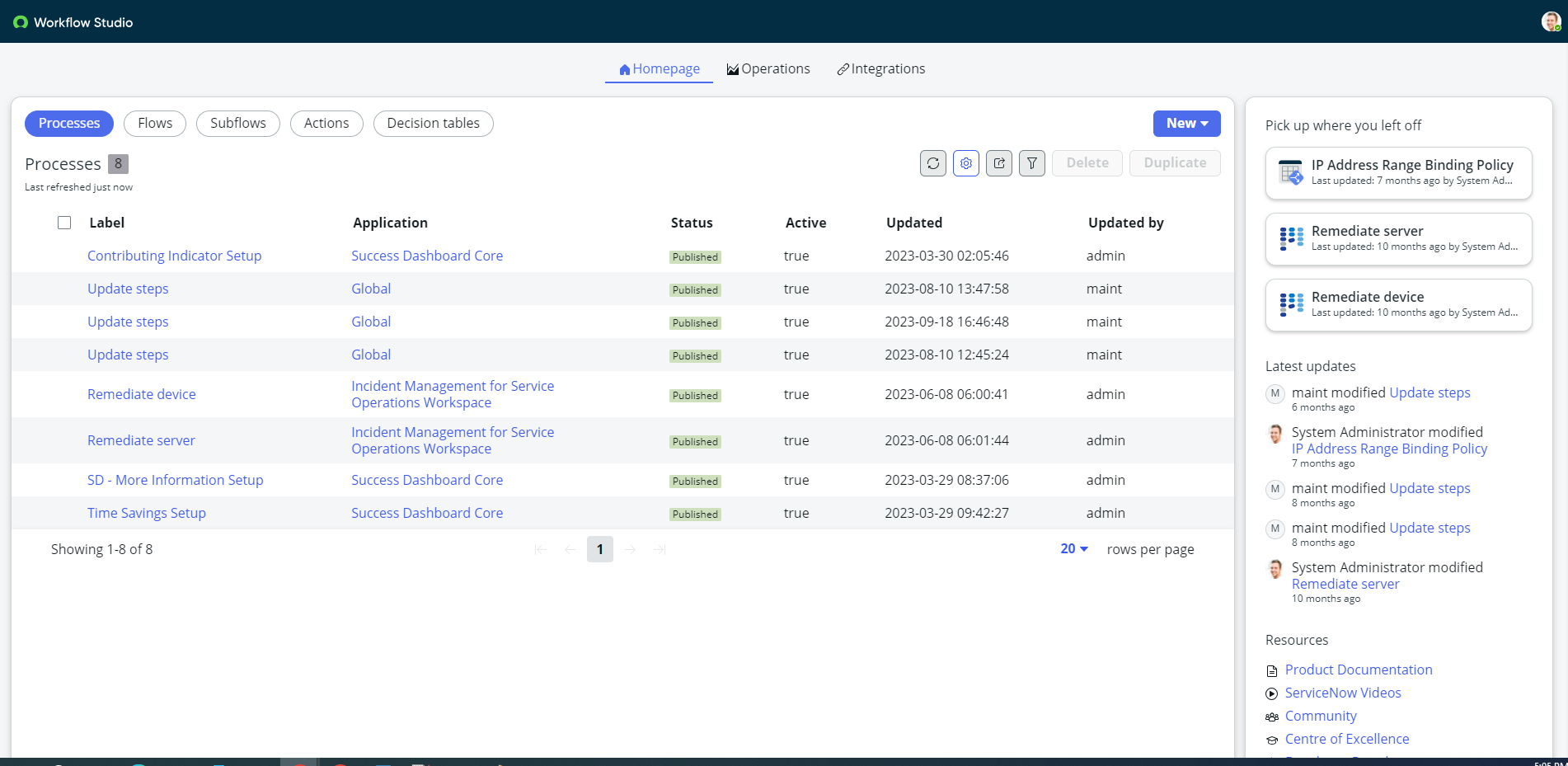Click the Product Documentation page icon
The image size is (1568, 766).
pos(1272,671)
